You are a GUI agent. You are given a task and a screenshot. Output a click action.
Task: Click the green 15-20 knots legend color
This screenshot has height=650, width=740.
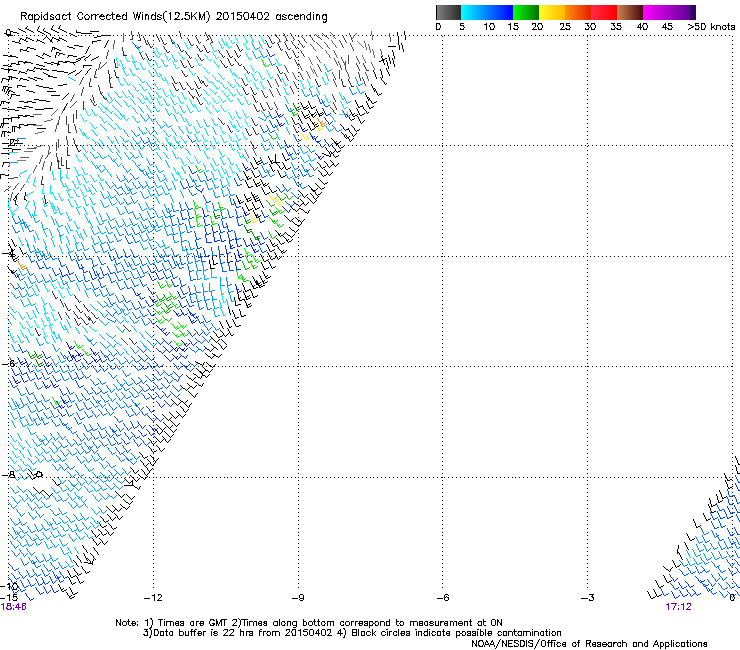pyautogui.click(x=526, y=12)
